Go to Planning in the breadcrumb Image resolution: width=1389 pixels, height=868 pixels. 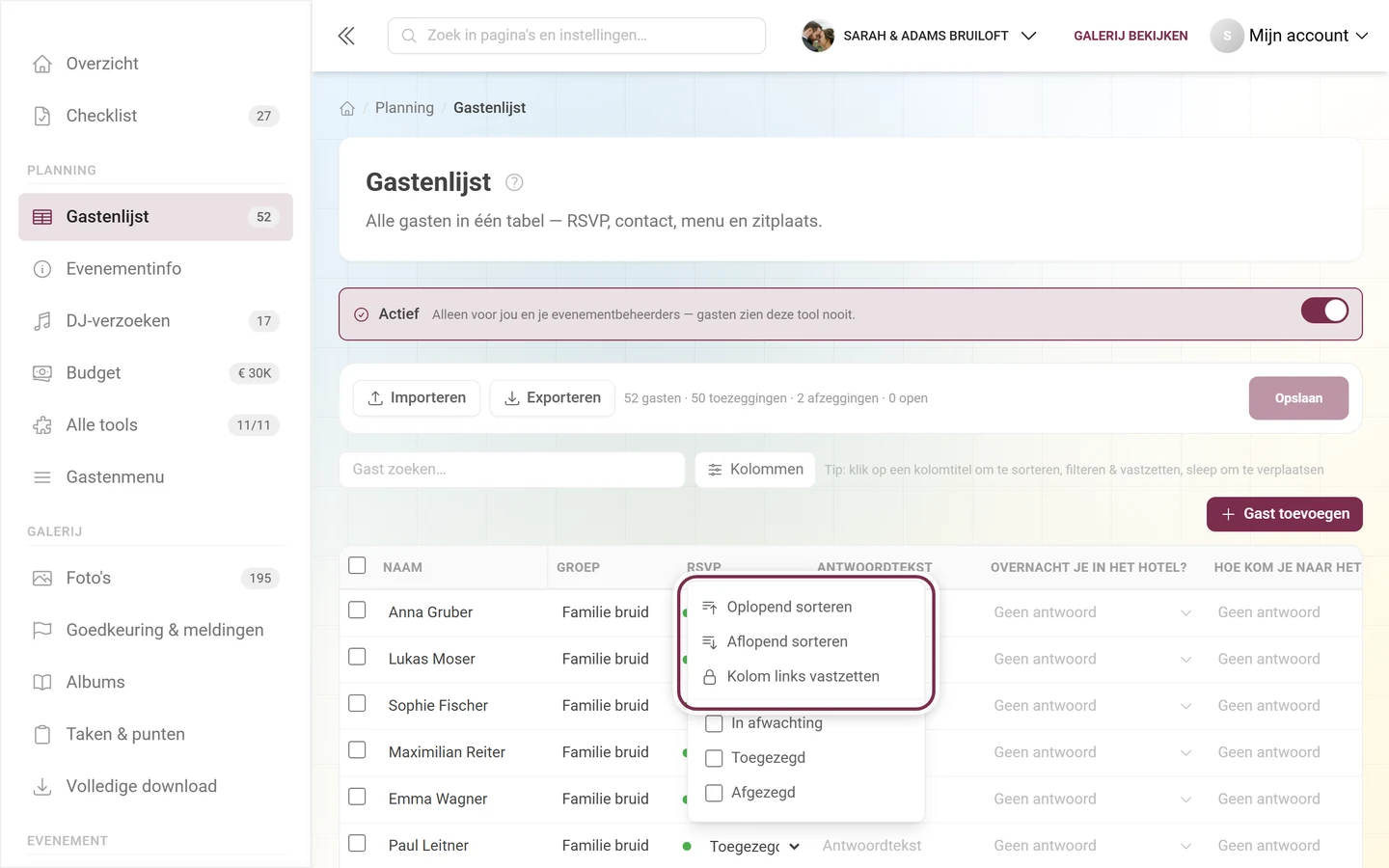(x=404, y=108)
